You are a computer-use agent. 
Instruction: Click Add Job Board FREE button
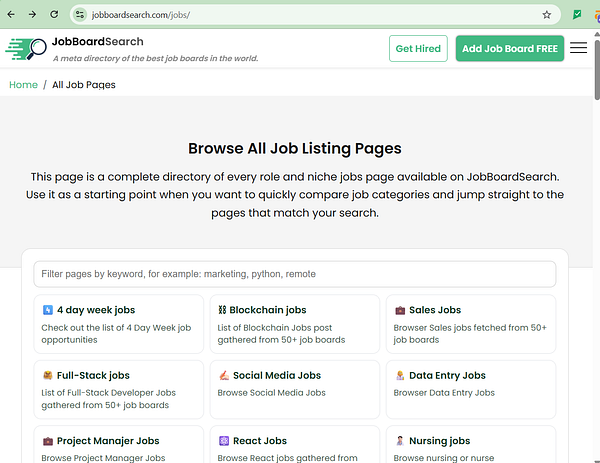point(510,49)
